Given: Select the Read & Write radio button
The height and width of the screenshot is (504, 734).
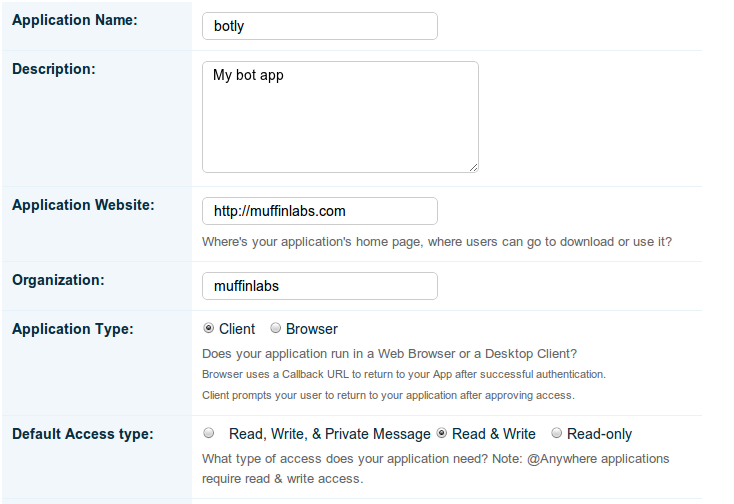Looking at the screenshot, I should pos(442,434).
